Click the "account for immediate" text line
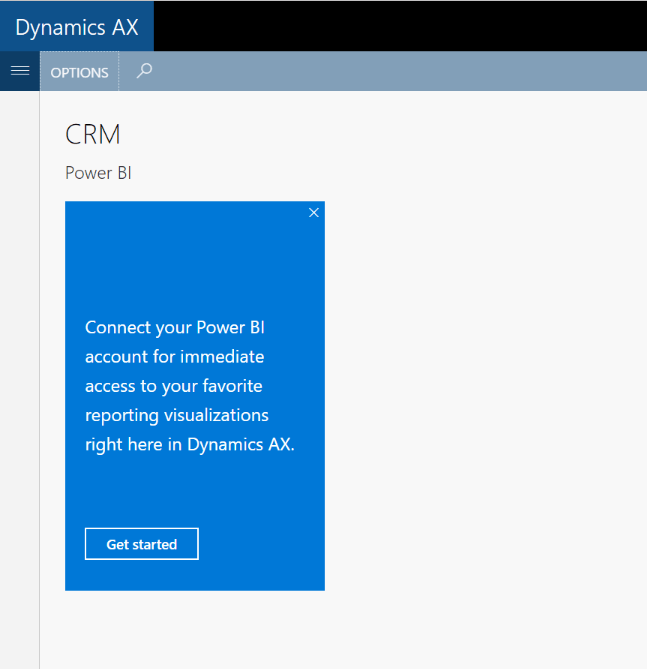The width and height of the screenshot is (647, 669). point(175,356)
